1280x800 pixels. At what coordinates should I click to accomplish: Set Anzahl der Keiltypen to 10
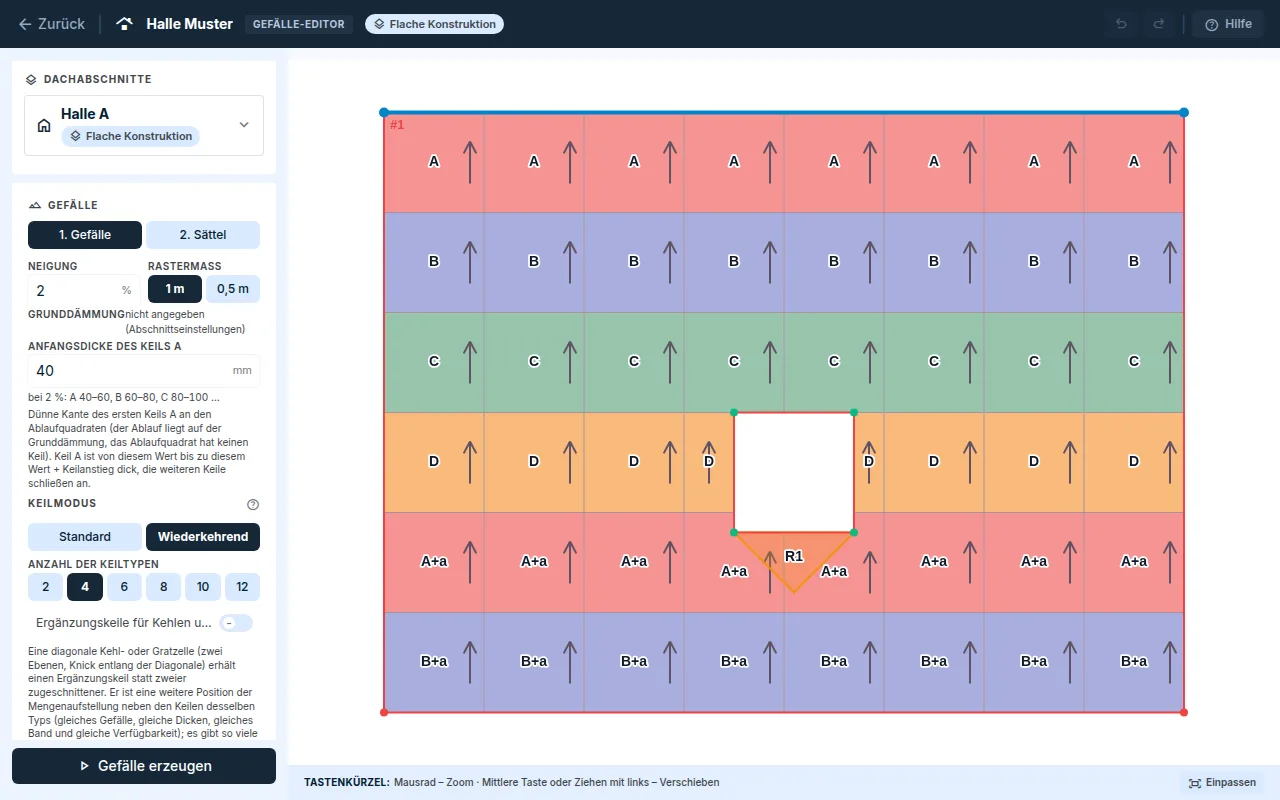click(x=203, y=587)
